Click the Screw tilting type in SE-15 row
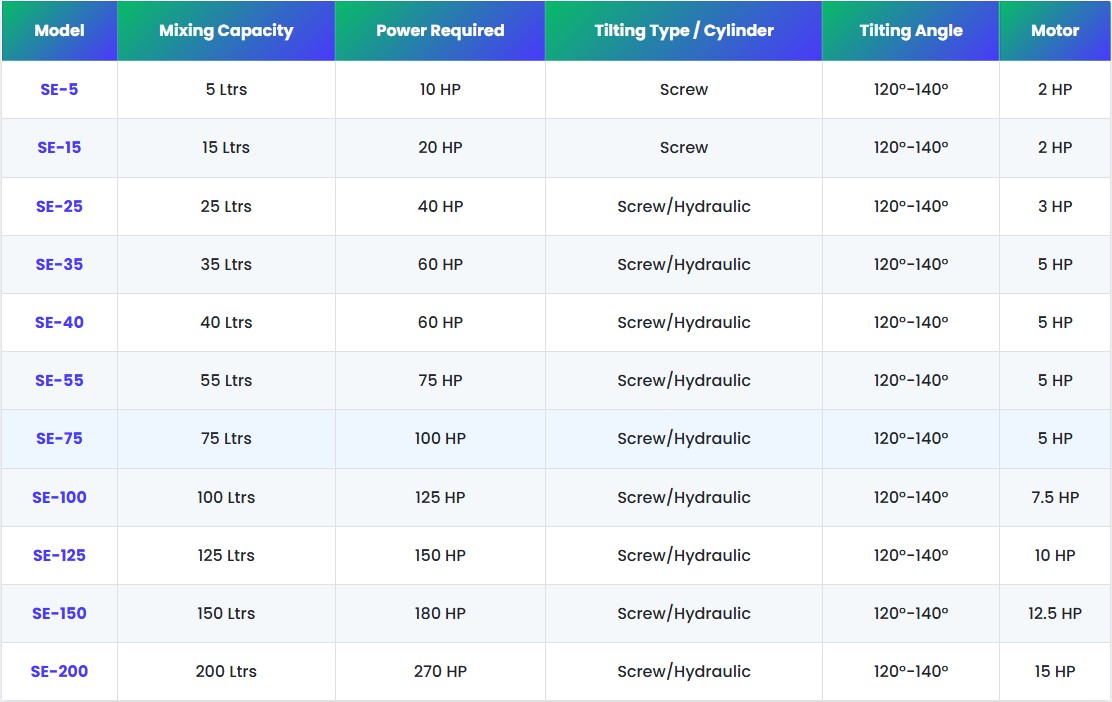The height and width of the screenshot is (702, 1112). (x=684, y=147)
